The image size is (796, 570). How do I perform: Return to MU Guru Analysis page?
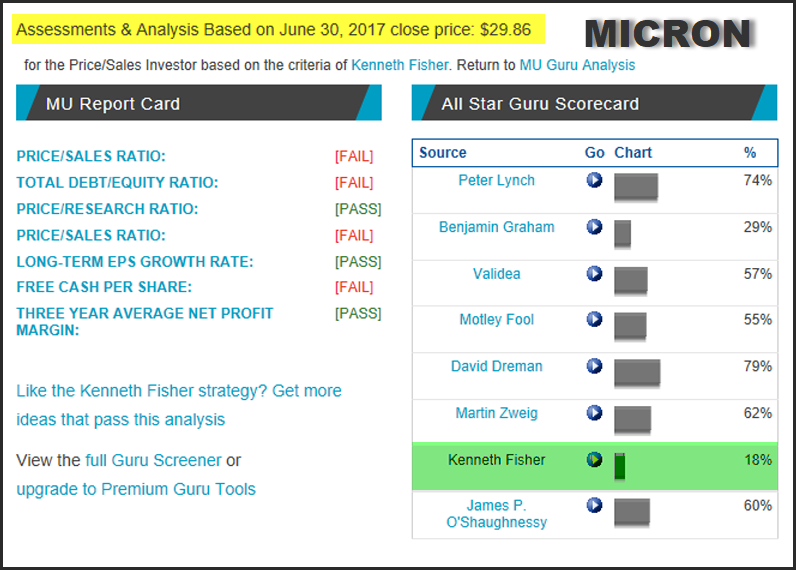click(x=577, y=65)
